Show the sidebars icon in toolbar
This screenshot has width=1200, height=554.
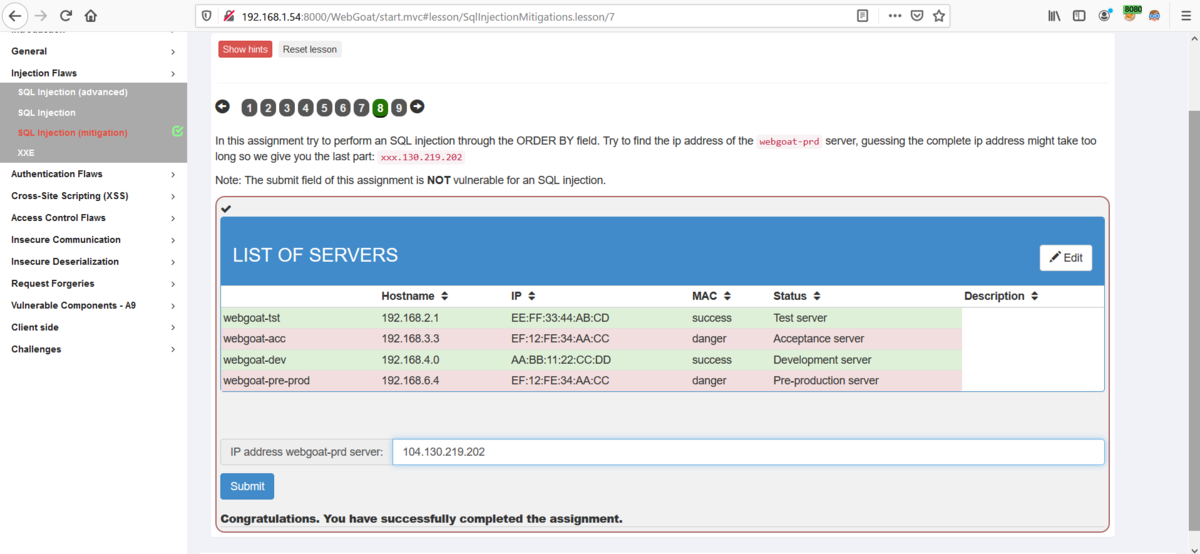click(1079, 16)
